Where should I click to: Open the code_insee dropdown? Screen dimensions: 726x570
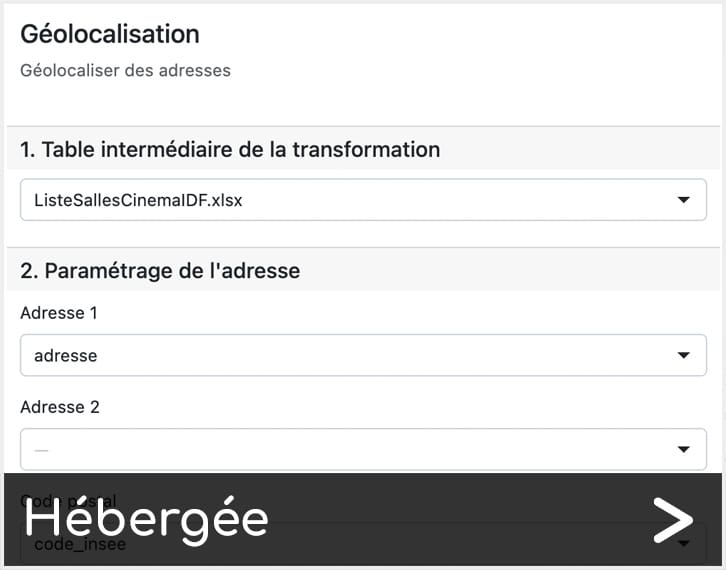[x=363, y=545]
